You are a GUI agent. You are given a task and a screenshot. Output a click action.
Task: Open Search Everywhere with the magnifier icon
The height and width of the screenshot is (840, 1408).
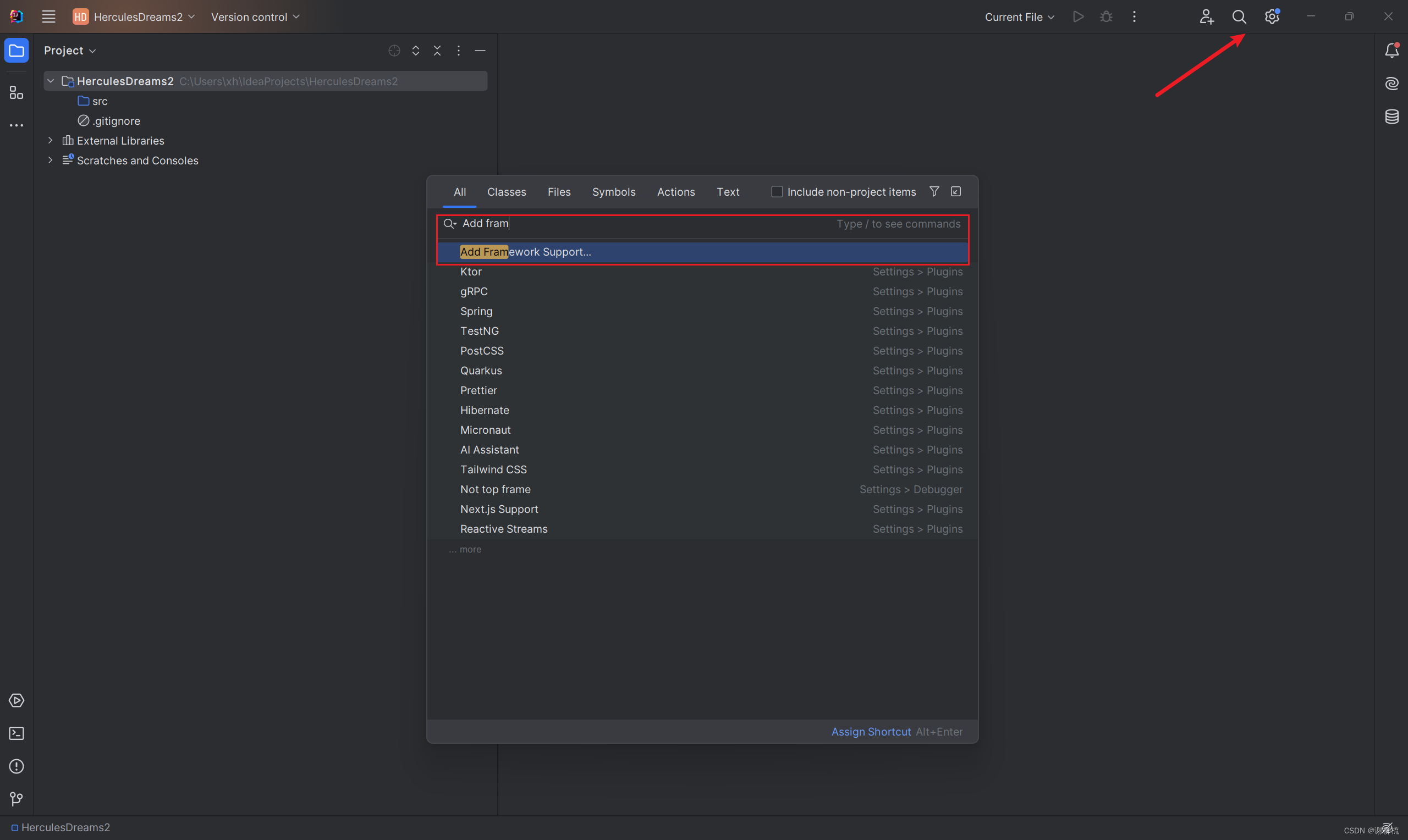pos(1239,16)
